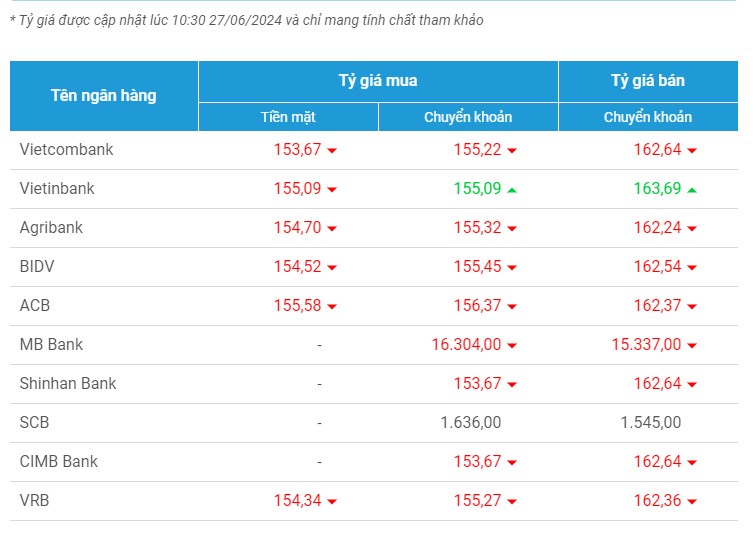This screenshot has width=755, height=536.
Task: Click Chuyển khoản sub-header under Tỷ giá bán
Action: pyautogui.click(x=648, y=117)
